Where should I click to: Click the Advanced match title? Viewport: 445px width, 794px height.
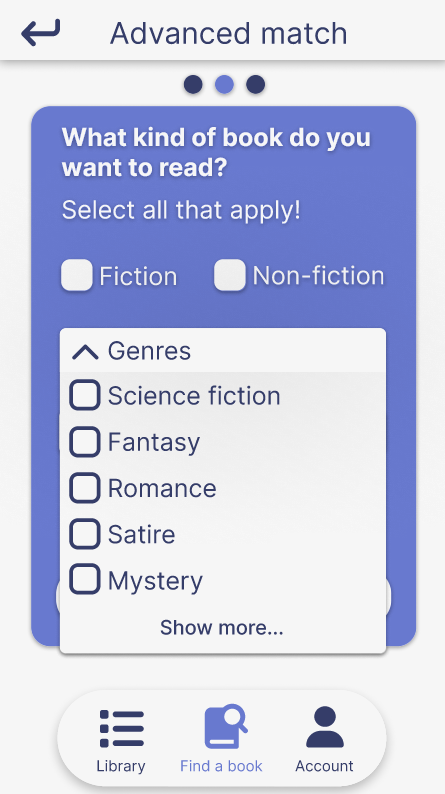[x=229, y=33]
